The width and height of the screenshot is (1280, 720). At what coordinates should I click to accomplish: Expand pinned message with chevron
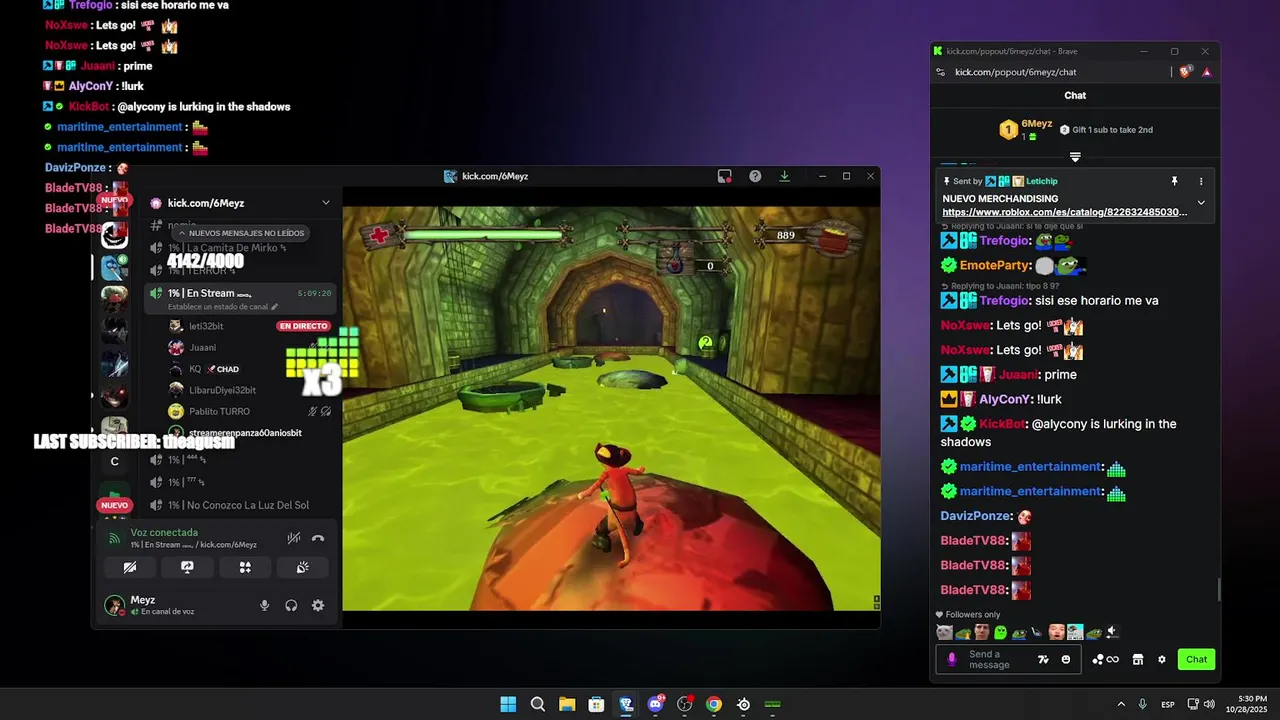pos(1201,202)
